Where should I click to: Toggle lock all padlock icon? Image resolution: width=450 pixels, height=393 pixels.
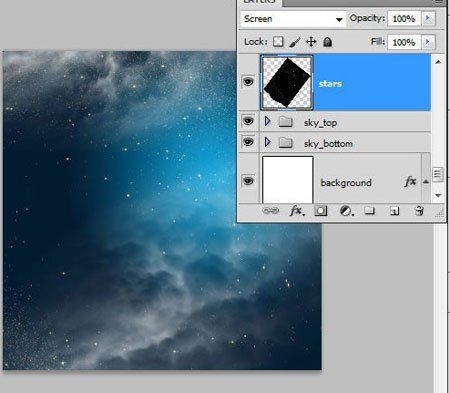coord(328,42)
